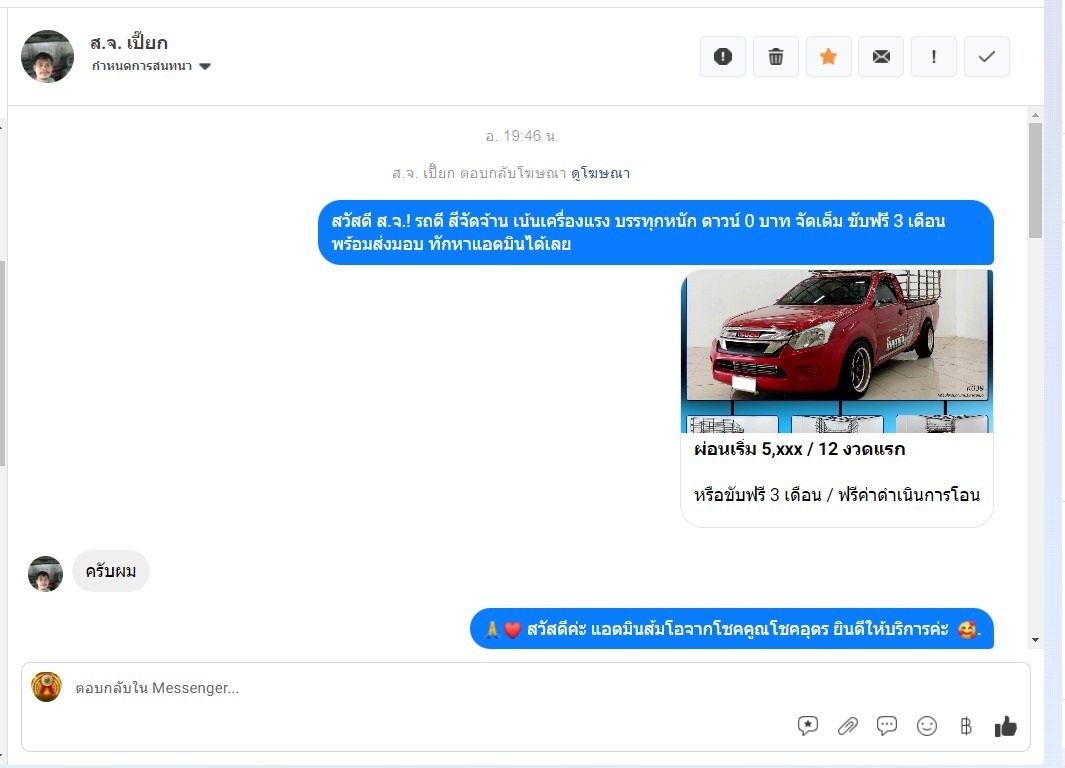The height and width of the screenshot is (768, 1065).
Task: Send a thumbs-up like
Action: 1006,726
